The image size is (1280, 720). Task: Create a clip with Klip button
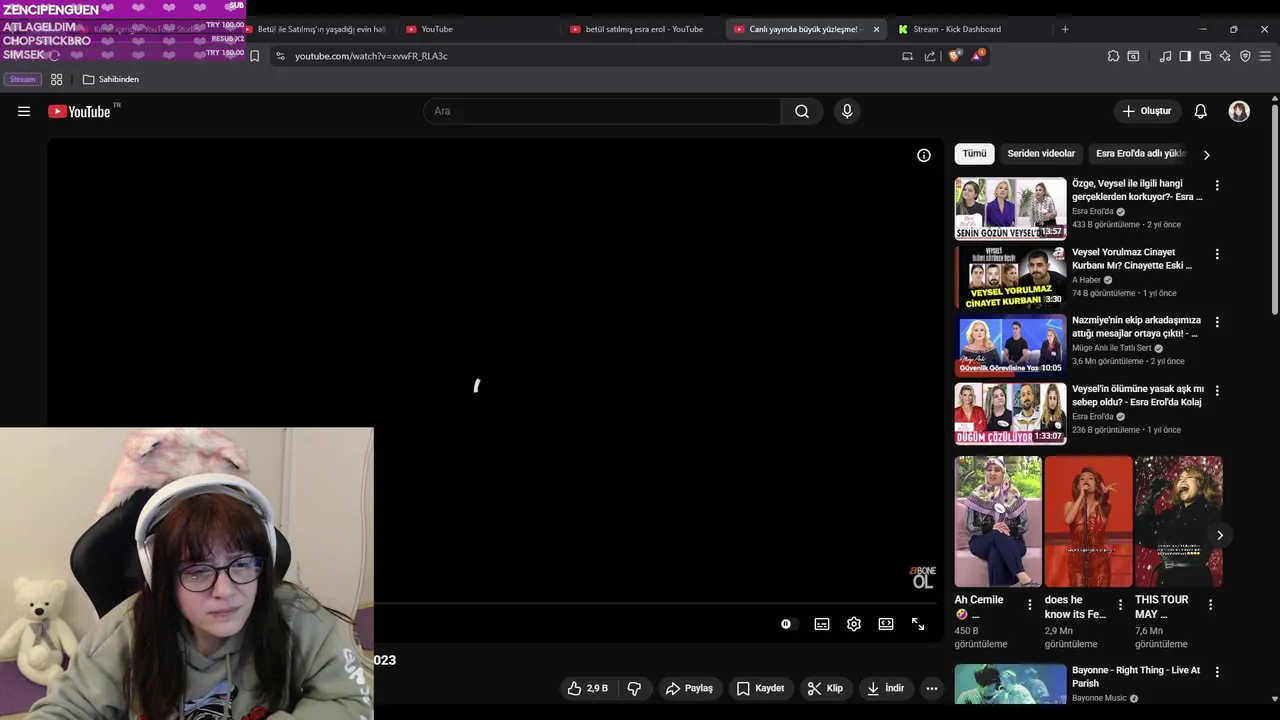pos(826,688)
